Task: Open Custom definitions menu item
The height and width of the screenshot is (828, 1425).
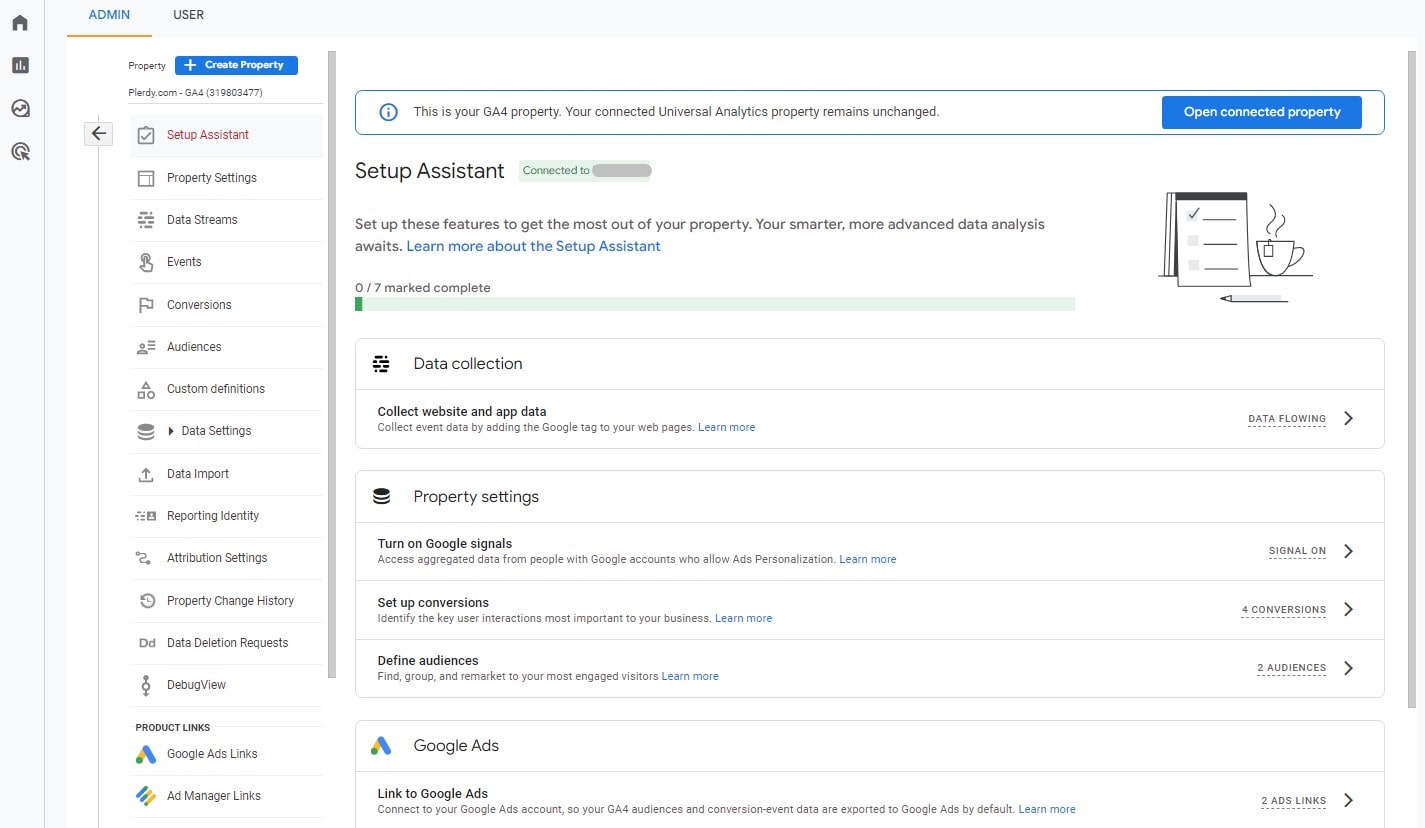Action: (226, 389)
